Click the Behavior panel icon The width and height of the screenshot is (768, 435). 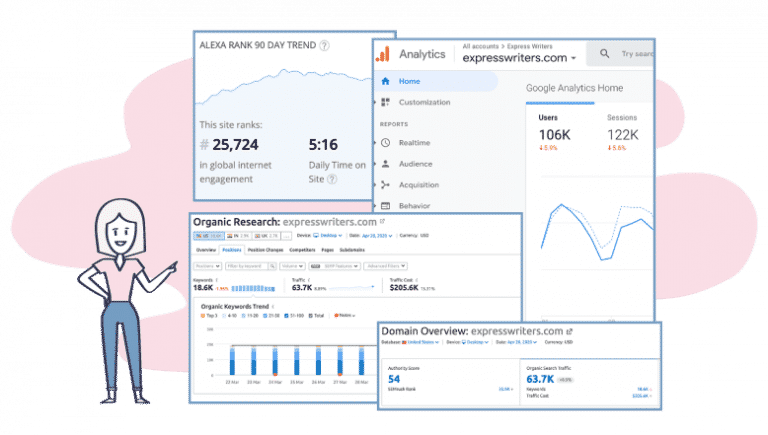tap(385, 206)
